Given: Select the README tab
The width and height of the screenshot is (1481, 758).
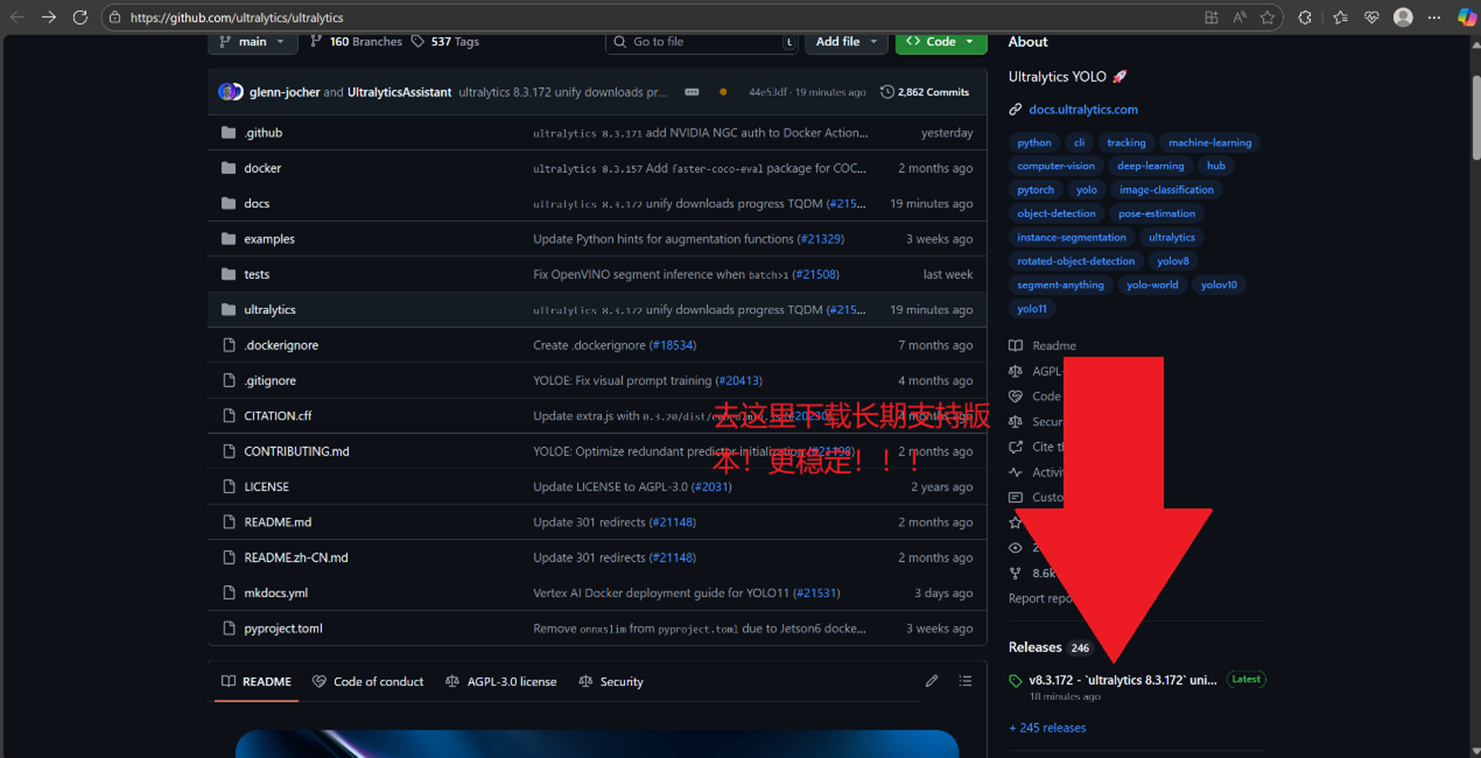Looking at the screenshot, I should [x=256, y=682].
